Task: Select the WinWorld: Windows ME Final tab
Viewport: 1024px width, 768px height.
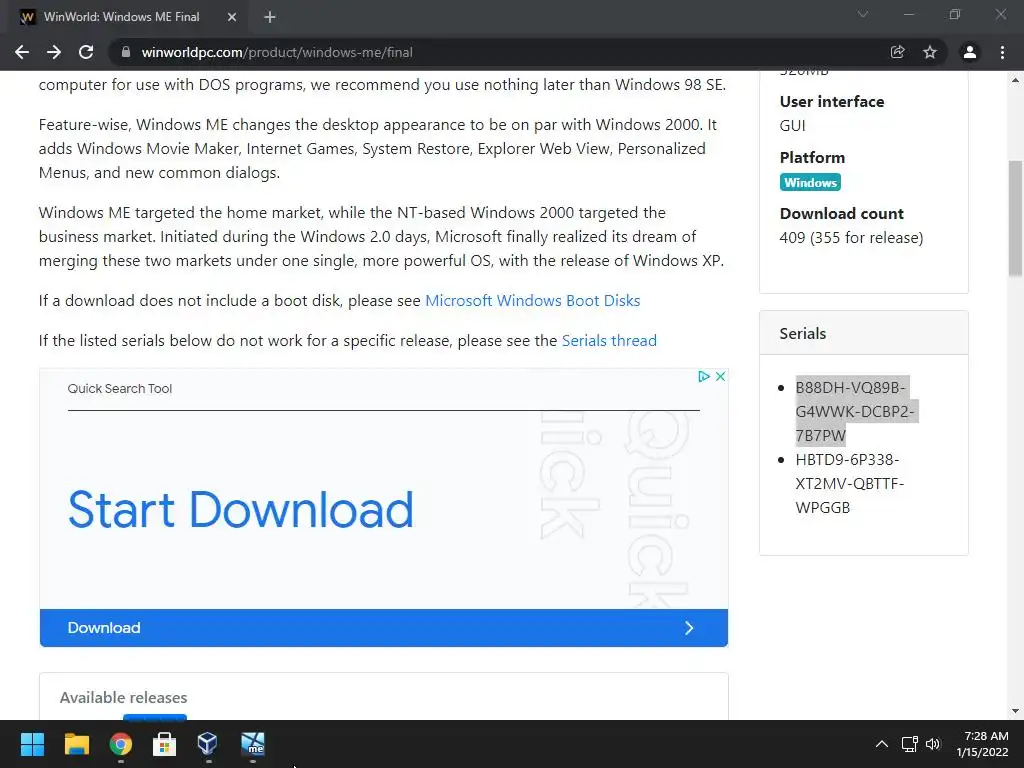Action: click(128, 17)
